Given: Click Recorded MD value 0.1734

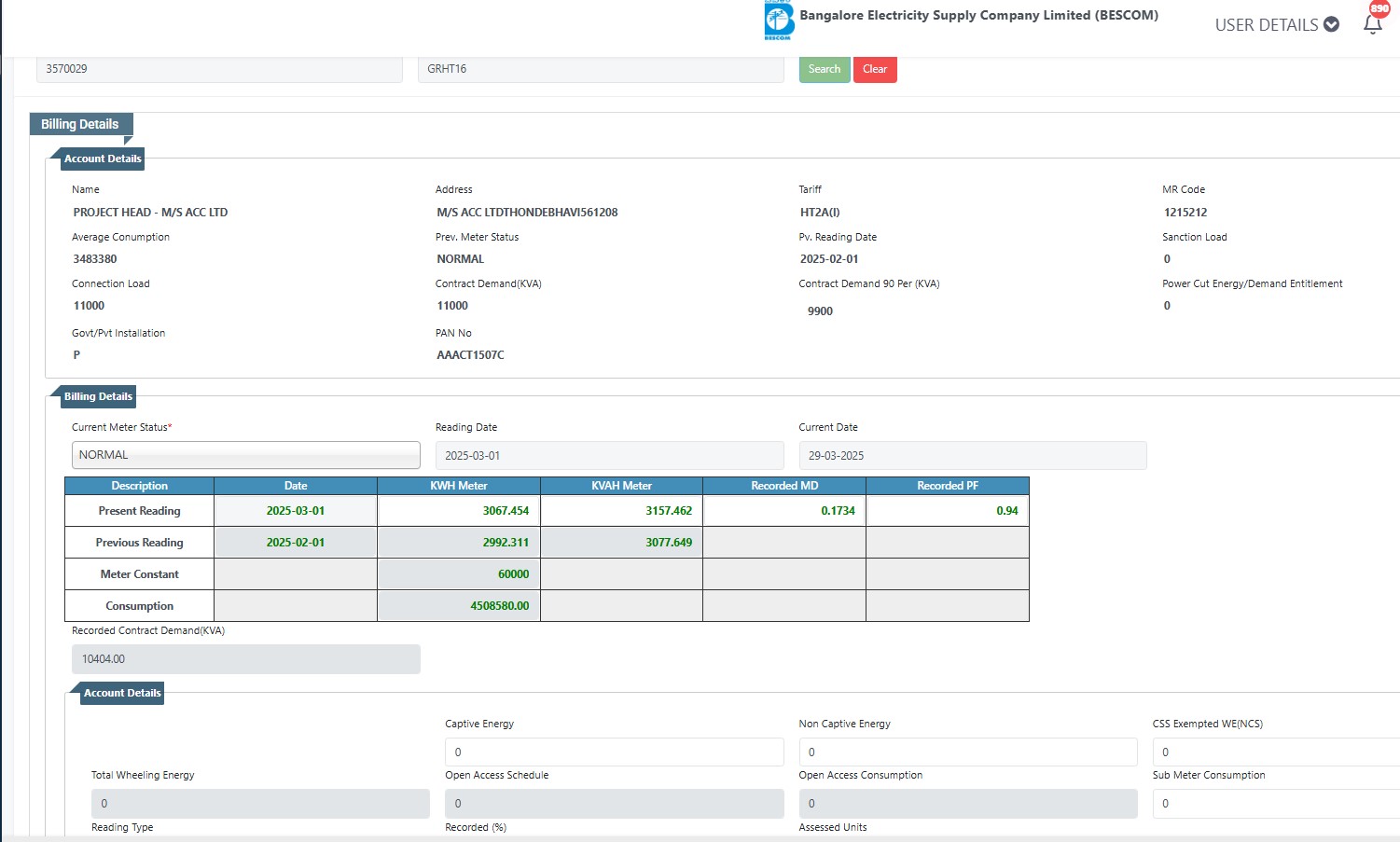Looking at the screenshot, I should 784,511.
